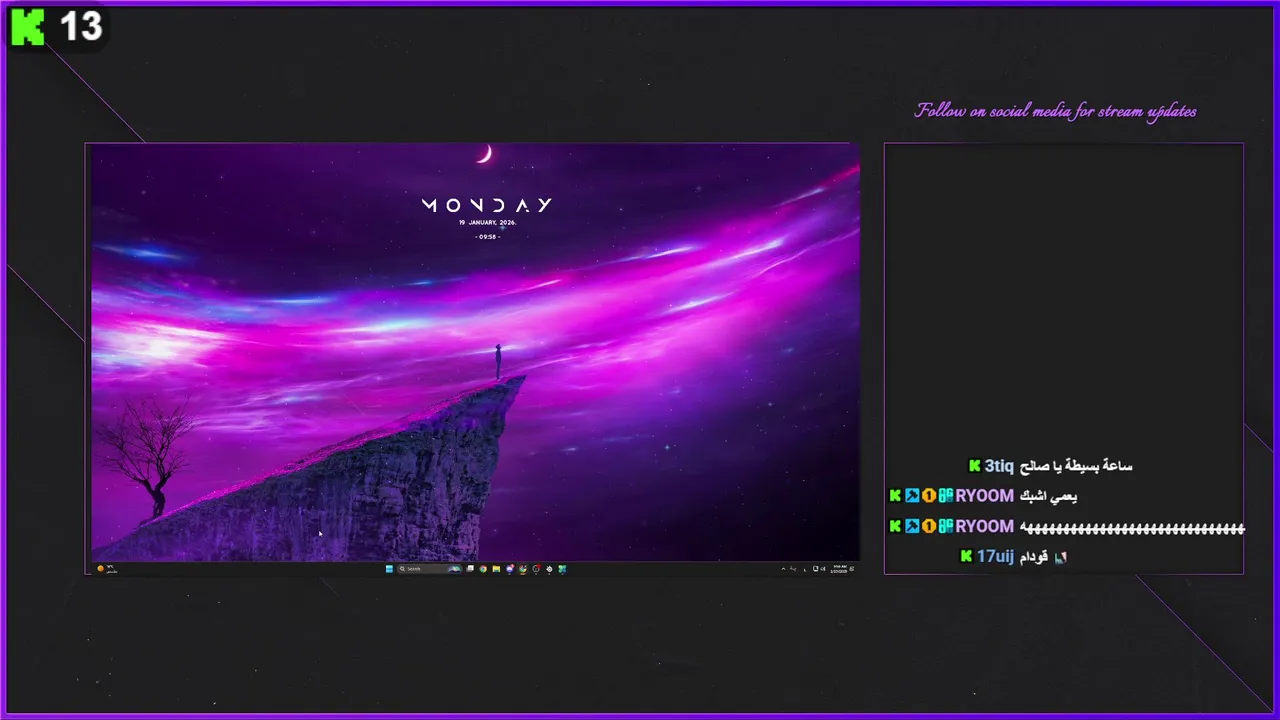Click the language indicator in system tray
Viewport: 1280px width, 720px height.
click(804, 569)
